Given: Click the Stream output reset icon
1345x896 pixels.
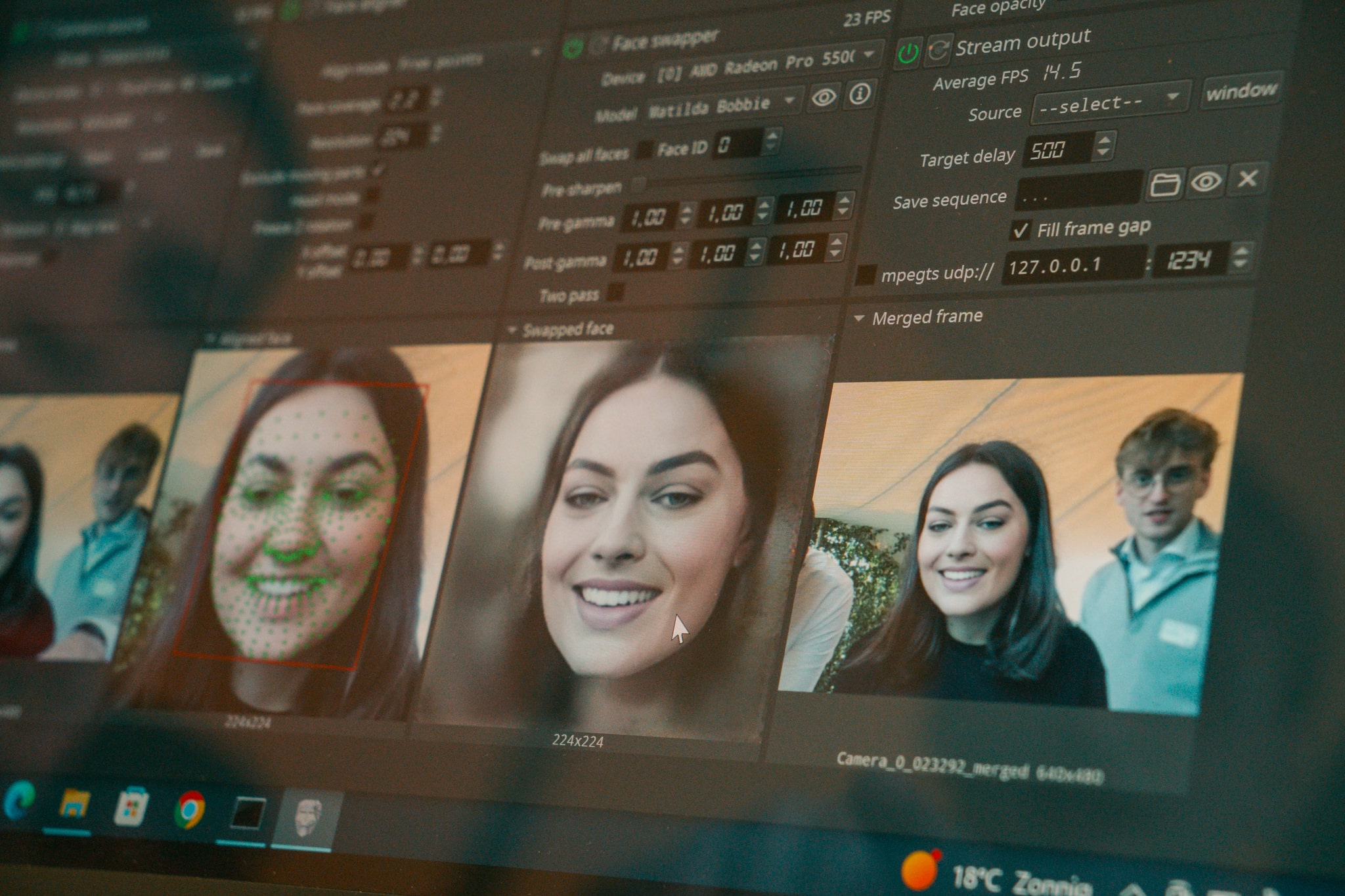Looking at the screenshot, I should 938,51.
